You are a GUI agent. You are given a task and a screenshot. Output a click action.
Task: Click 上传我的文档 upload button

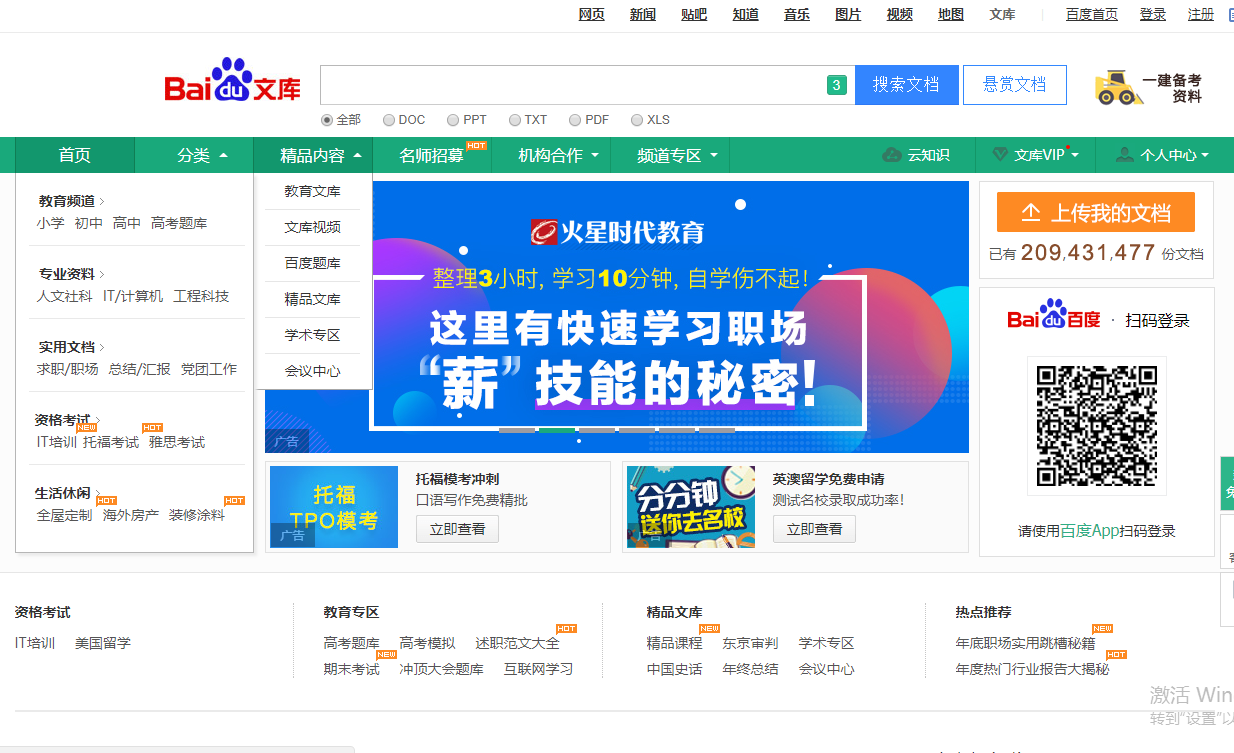(1096, 213)
